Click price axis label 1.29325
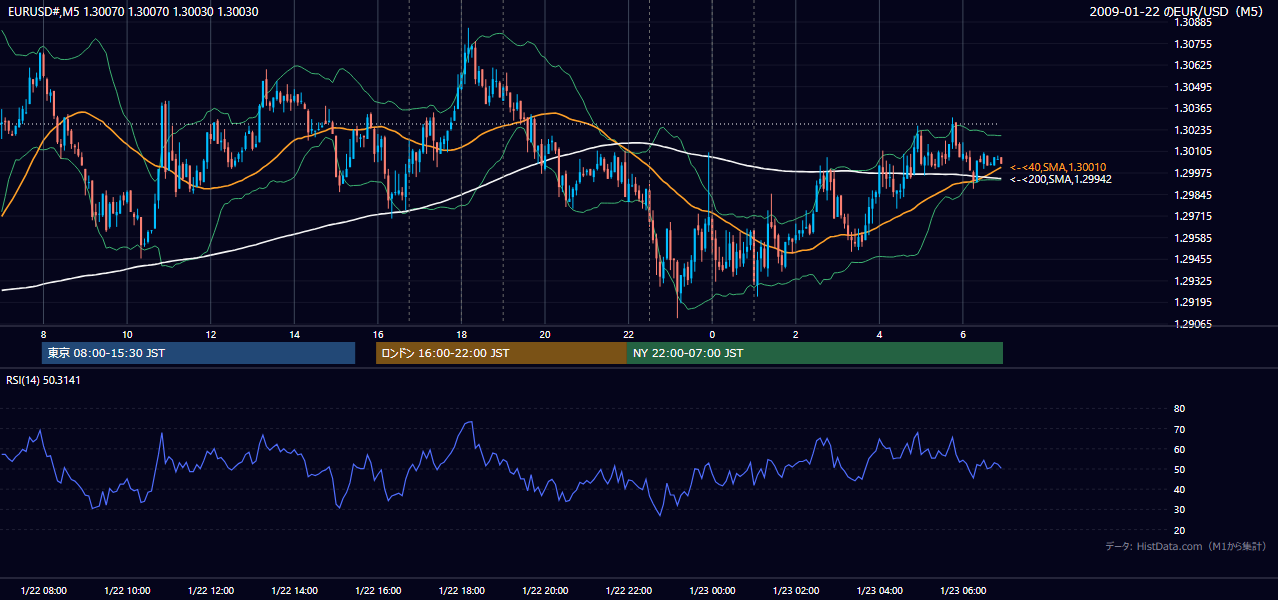This screenshot has height=600, width=1278. (1194, 281)
